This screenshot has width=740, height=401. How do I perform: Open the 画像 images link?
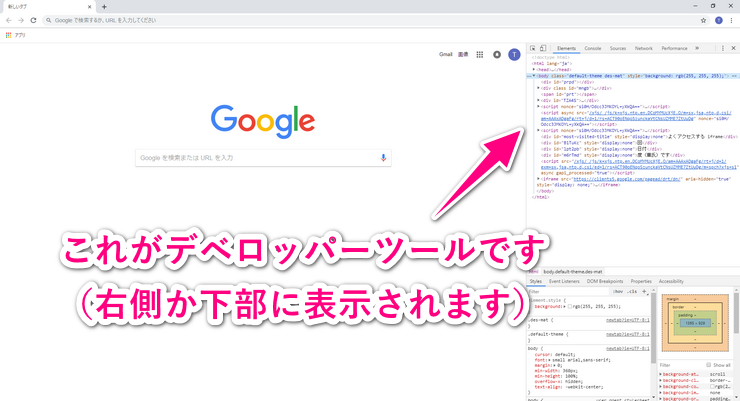(x=463, y=55)
